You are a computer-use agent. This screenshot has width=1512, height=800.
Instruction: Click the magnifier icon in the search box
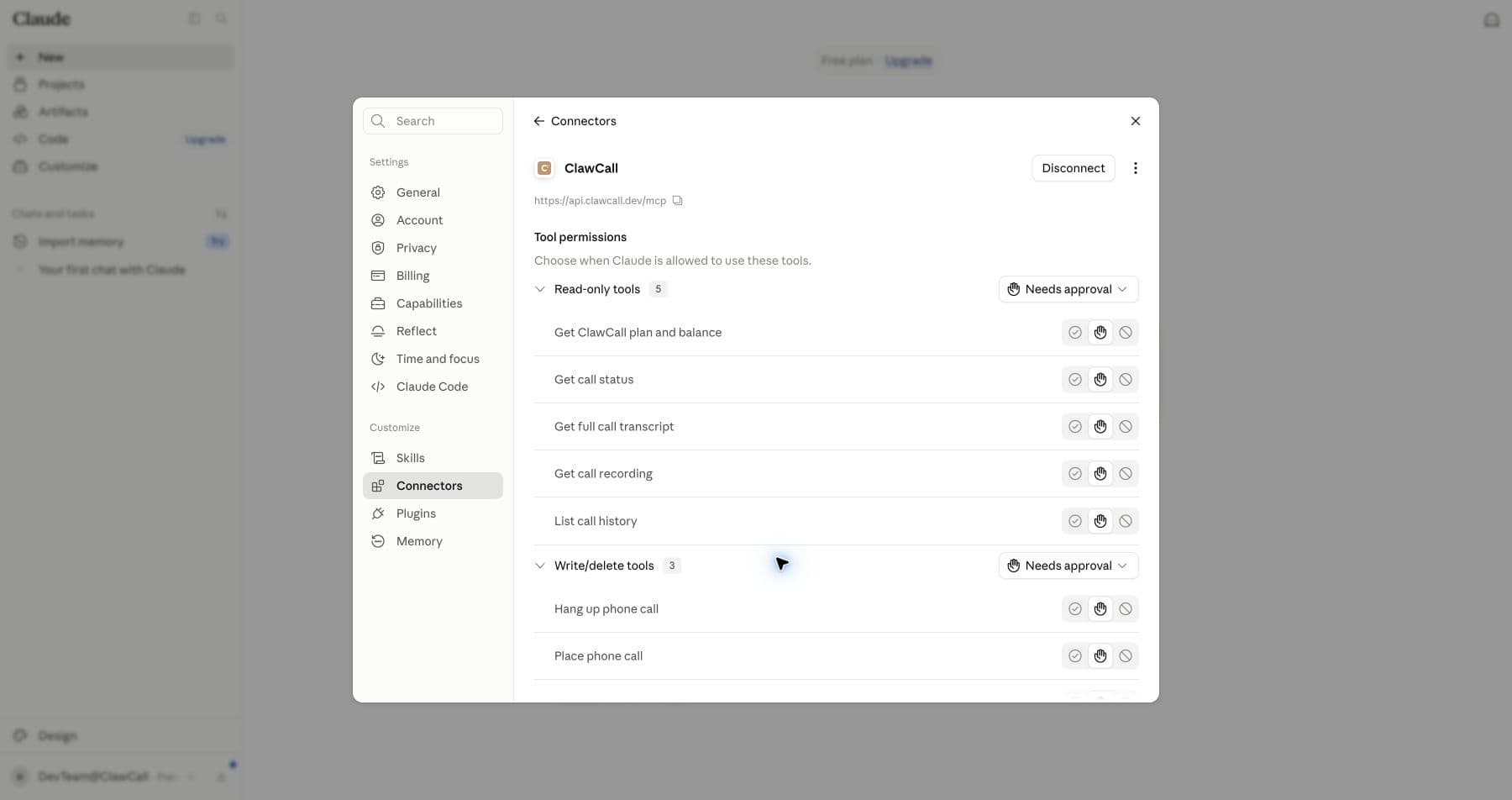pyautogui.click(x=378, y=121)
